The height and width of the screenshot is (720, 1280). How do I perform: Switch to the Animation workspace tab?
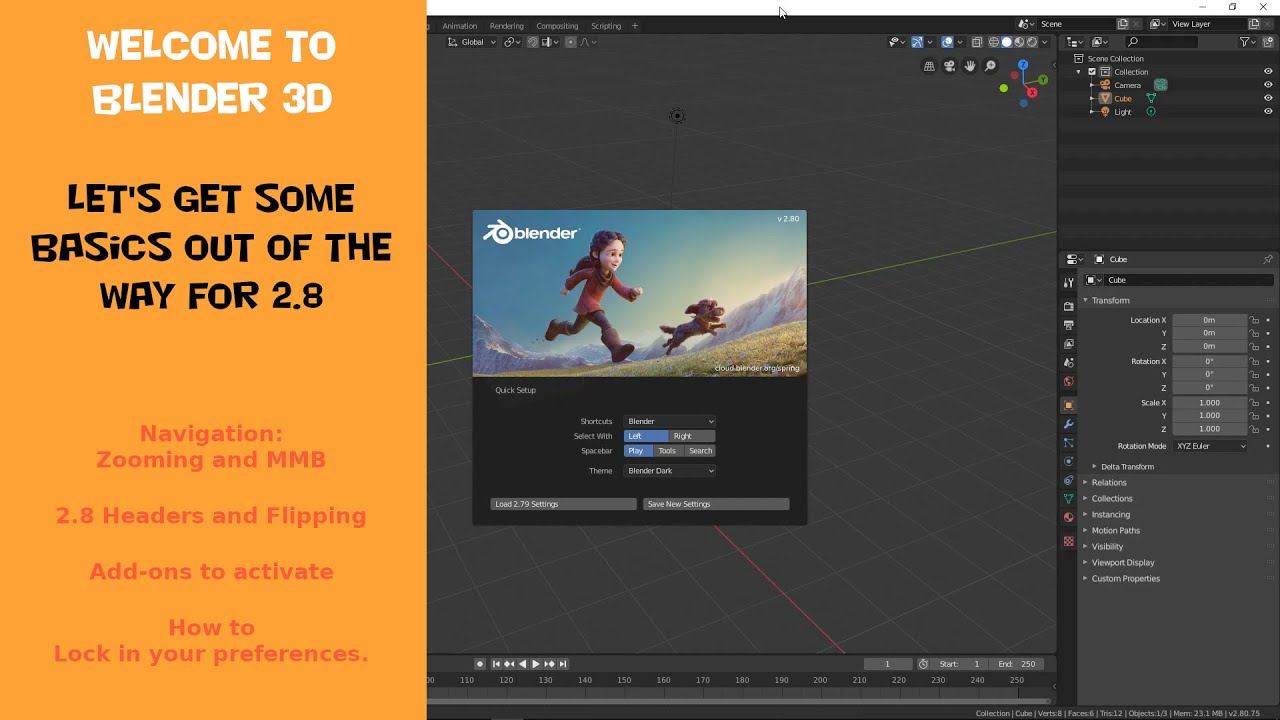tap(460, 26)
